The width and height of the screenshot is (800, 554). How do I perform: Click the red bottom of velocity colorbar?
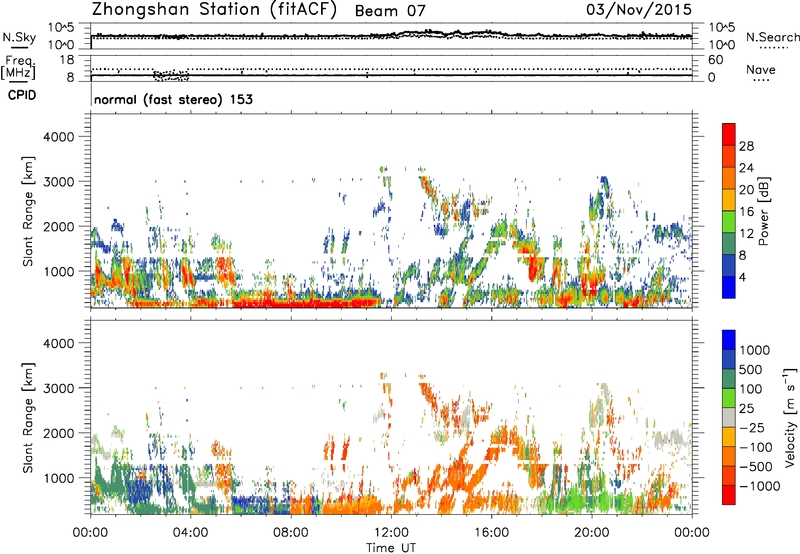click(729, 494)
